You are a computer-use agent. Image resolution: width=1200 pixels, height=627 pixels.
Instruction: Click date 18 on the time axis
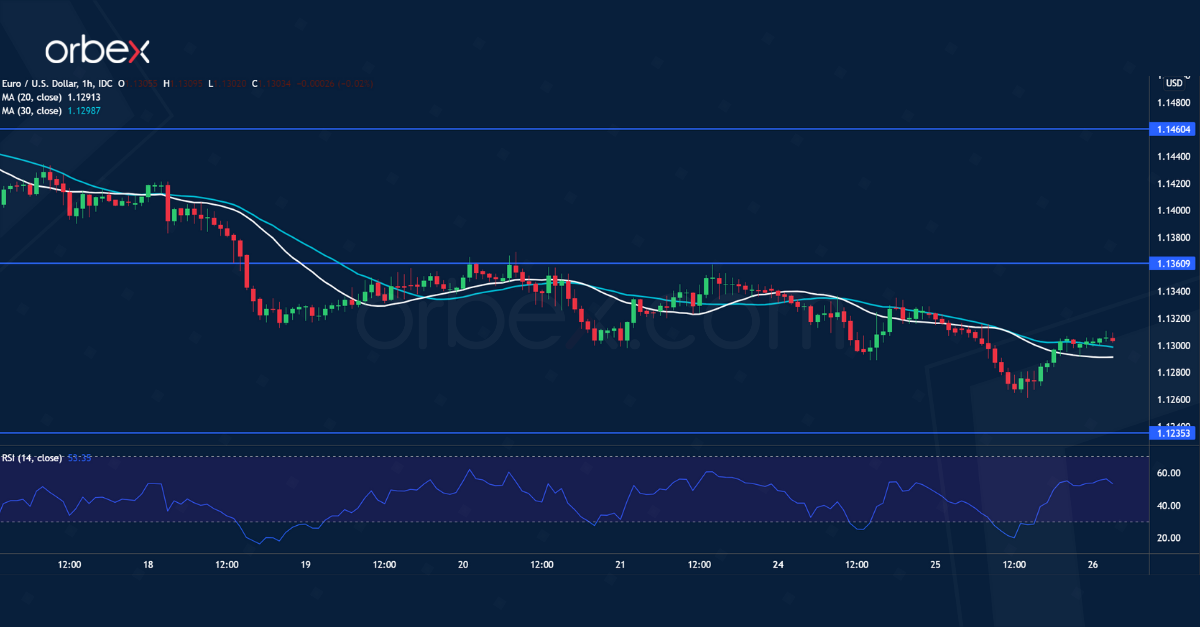[x=148, y=565]
